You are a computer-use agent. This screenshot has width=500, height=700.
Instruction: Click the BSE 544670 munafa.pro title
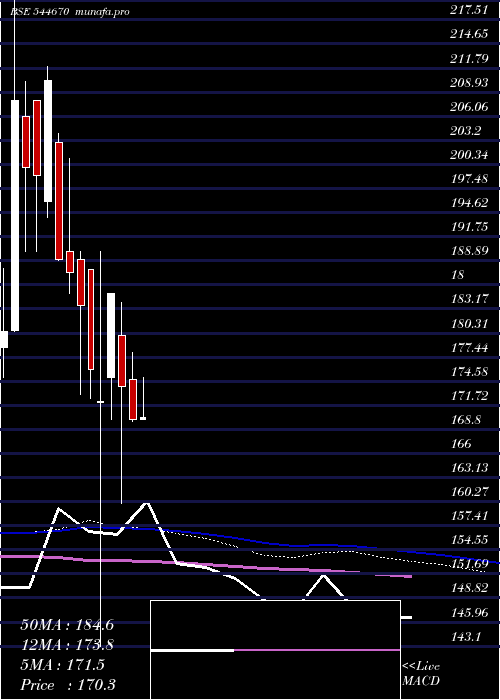70,12
